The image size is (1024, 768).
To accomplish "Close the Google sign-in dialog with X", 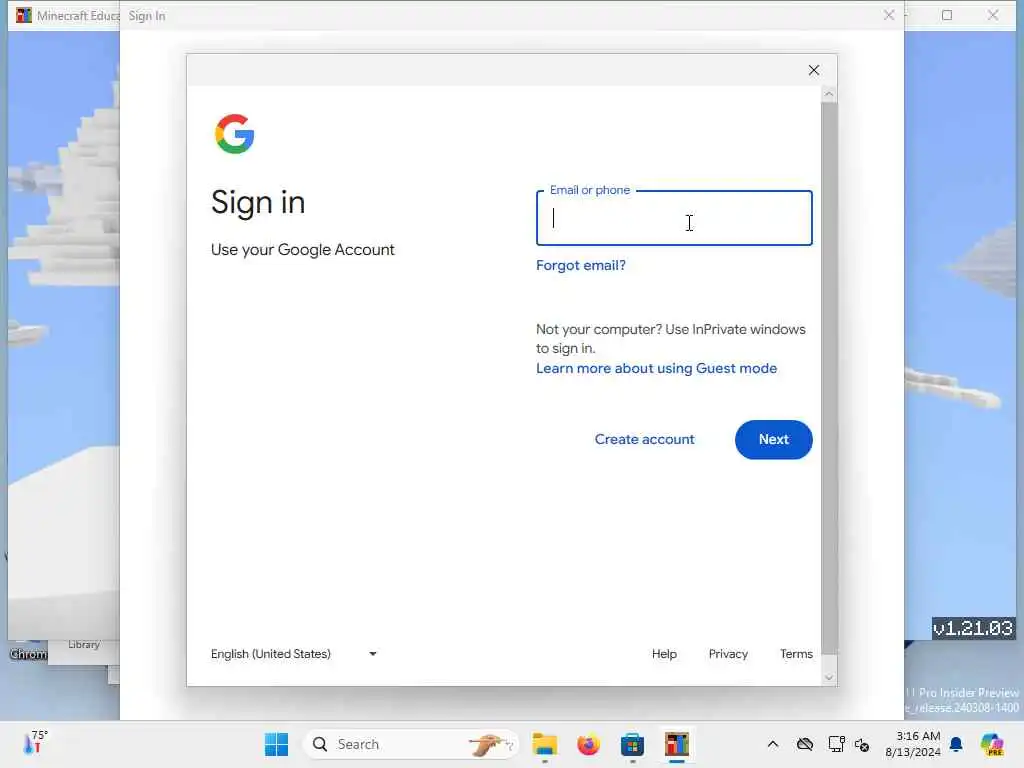I will [814, 71].
